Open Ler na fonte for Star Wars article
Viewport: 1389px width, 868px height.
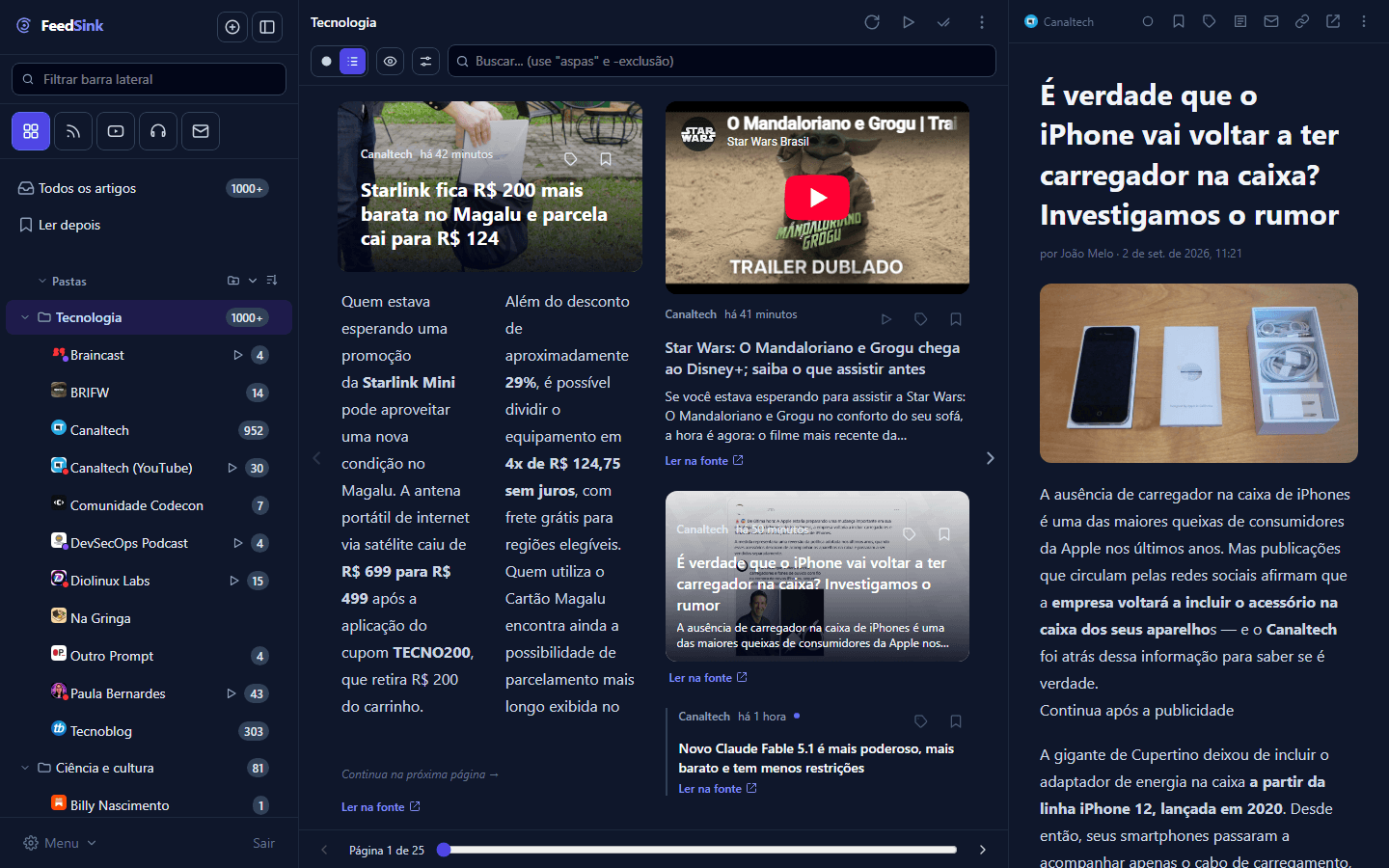(x=704, y=461)
